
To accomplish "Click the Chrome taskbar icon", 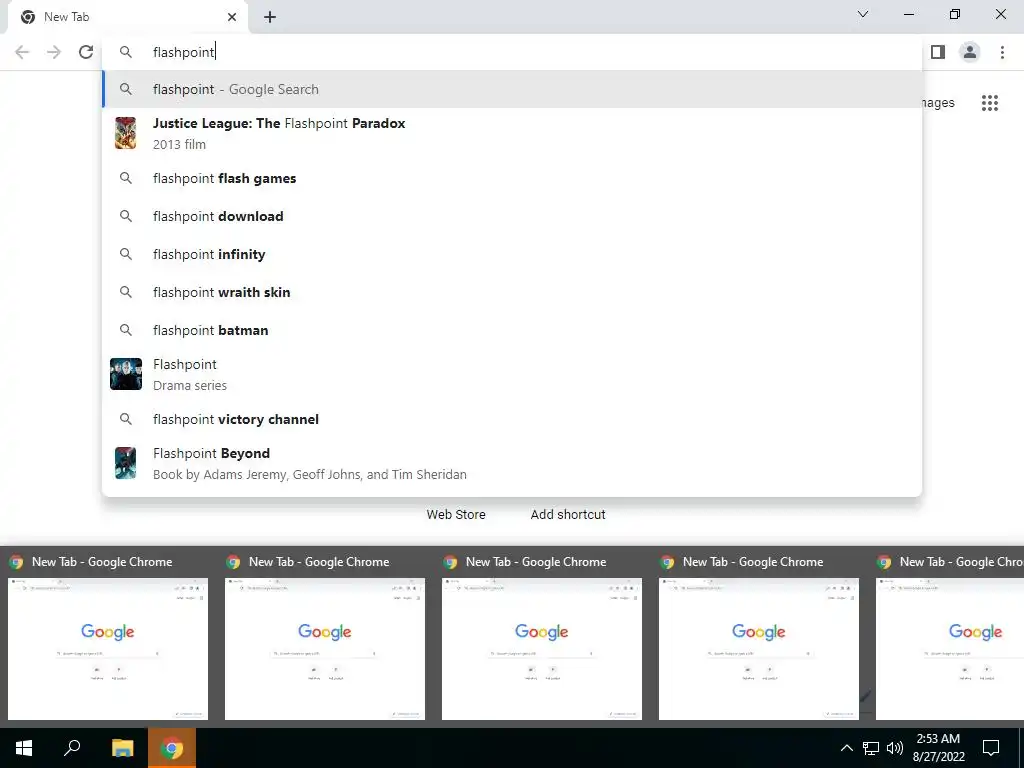I will [172, 748].
